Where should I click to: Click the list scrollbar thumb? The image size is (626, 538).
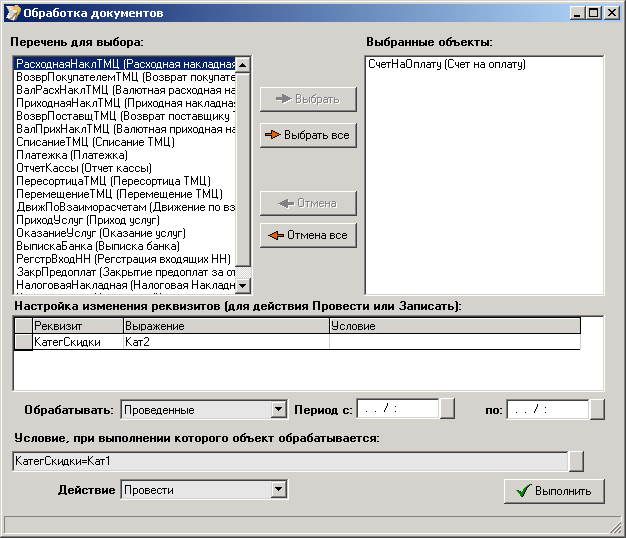click(242, 169)
